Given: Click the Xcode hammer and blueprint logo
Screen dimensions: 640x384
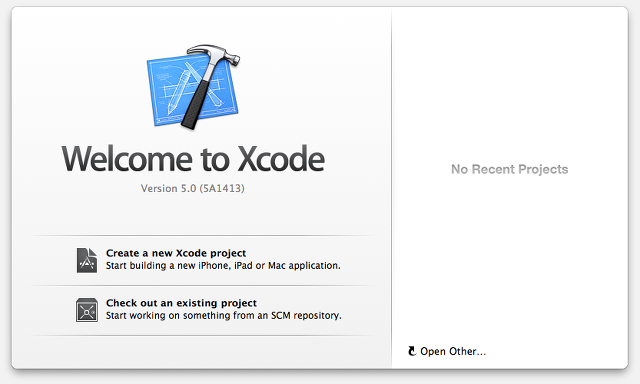Looking at the screenshot, I should coord(193,87).
